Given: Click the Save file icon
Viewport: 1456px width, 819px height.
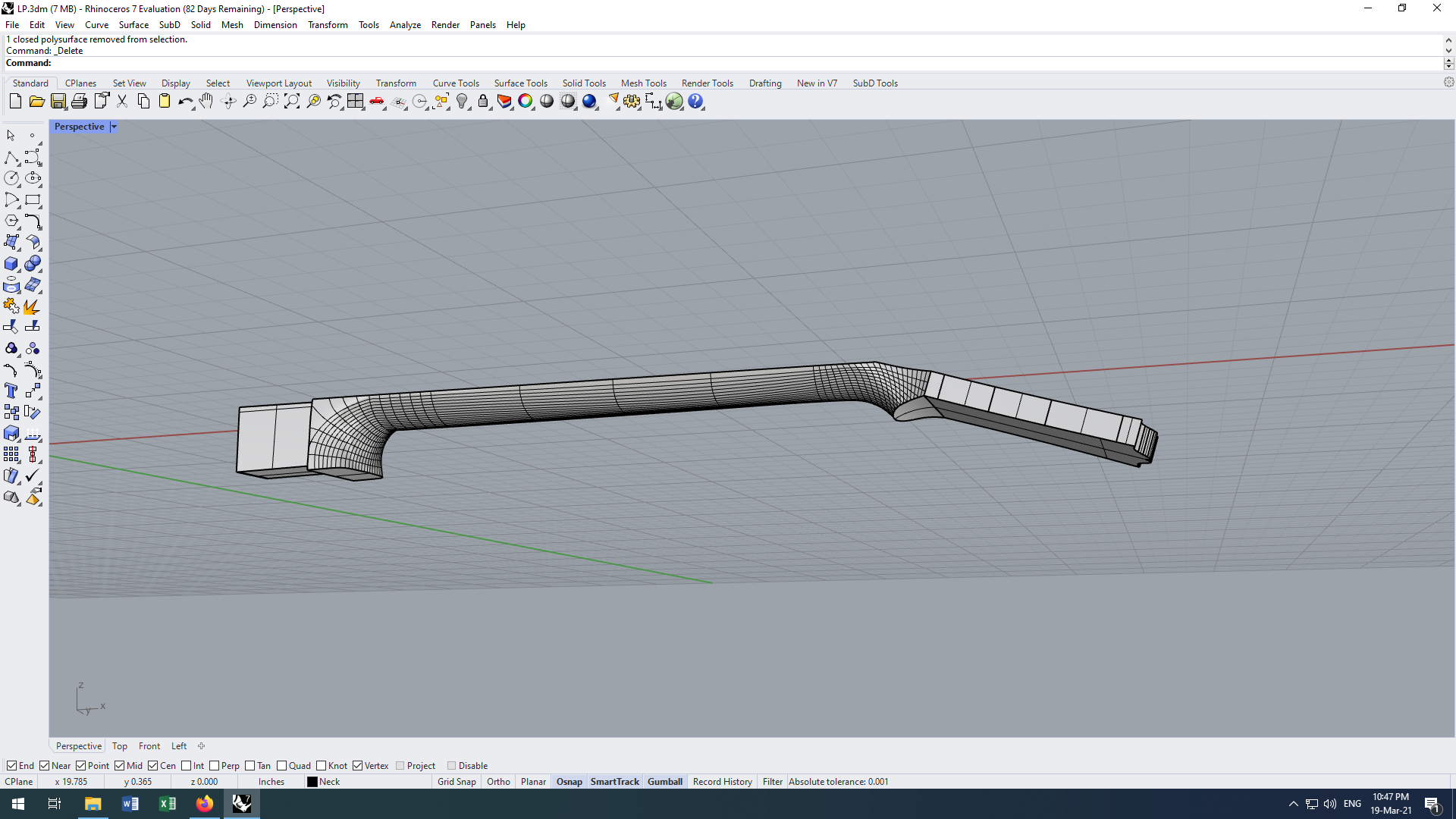Looking at the screenshot, I should [x=58, y=102].
